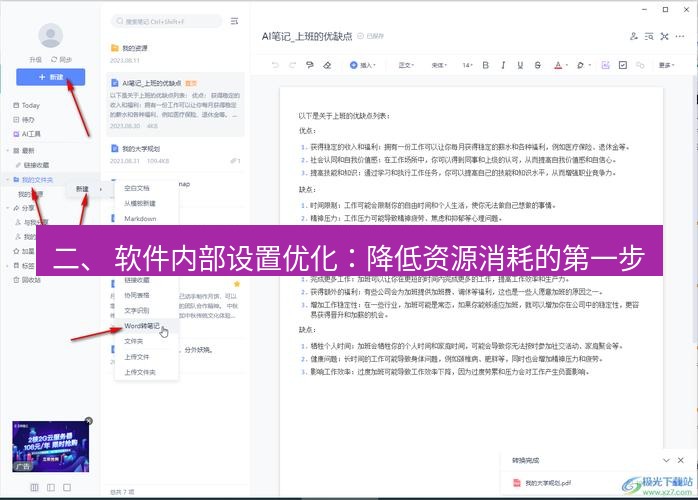Insert a to-do checkbox from the toolbar
698x500 pixels.
coord(623,65)
